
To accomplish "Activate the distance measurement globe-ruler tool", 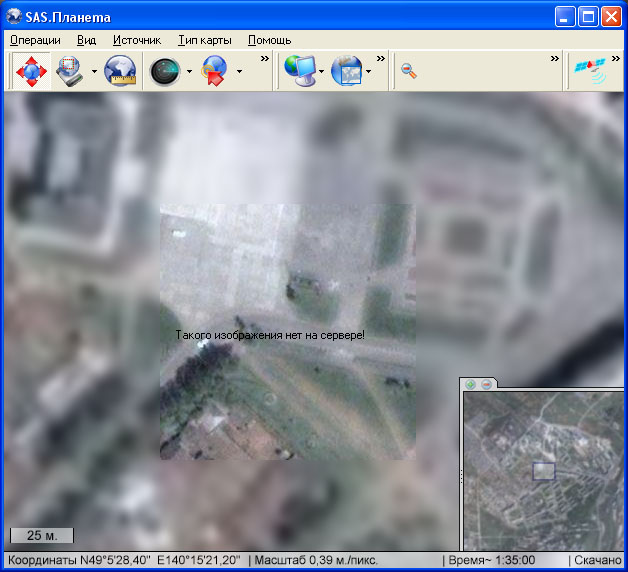I will pos(120,71).
